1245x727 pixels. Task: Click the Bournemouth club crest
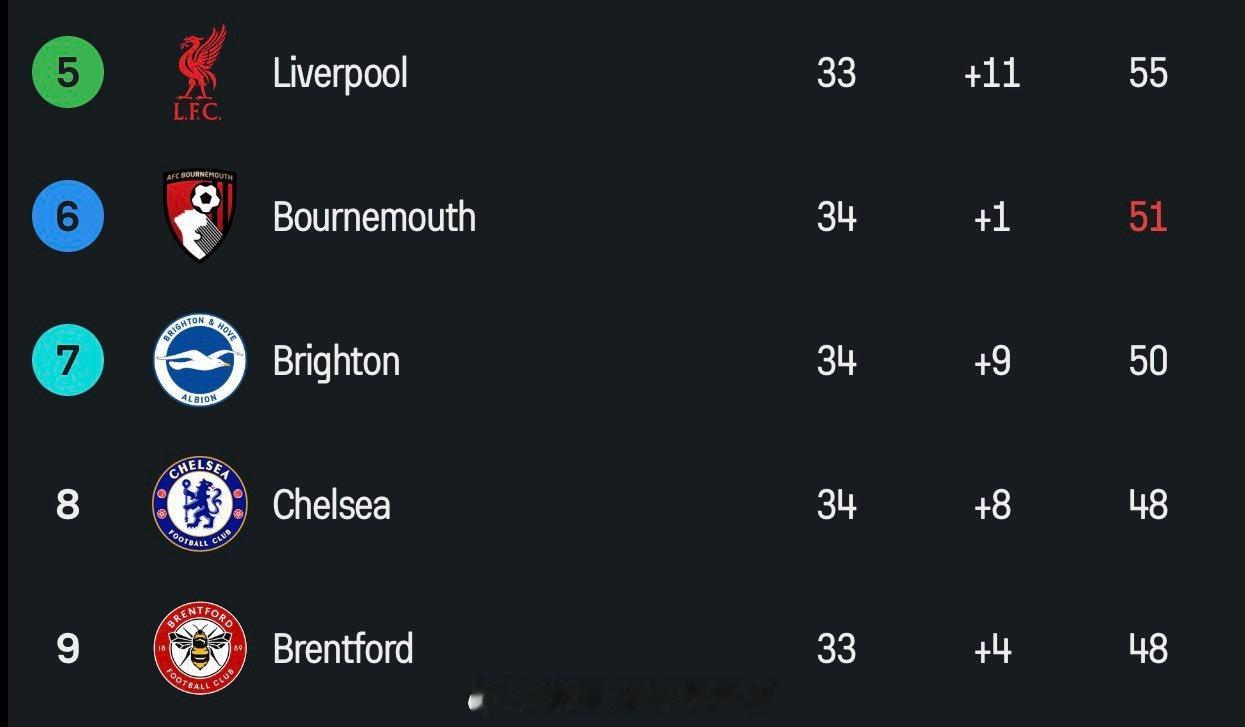[199, 216]
